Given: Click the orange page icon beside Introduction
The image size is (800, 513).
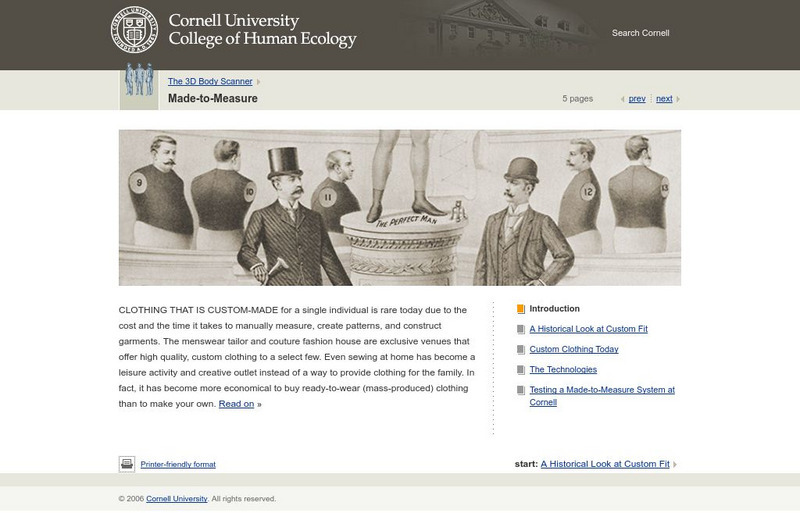Looking at the screenshot, I should [x=520, y=309].
